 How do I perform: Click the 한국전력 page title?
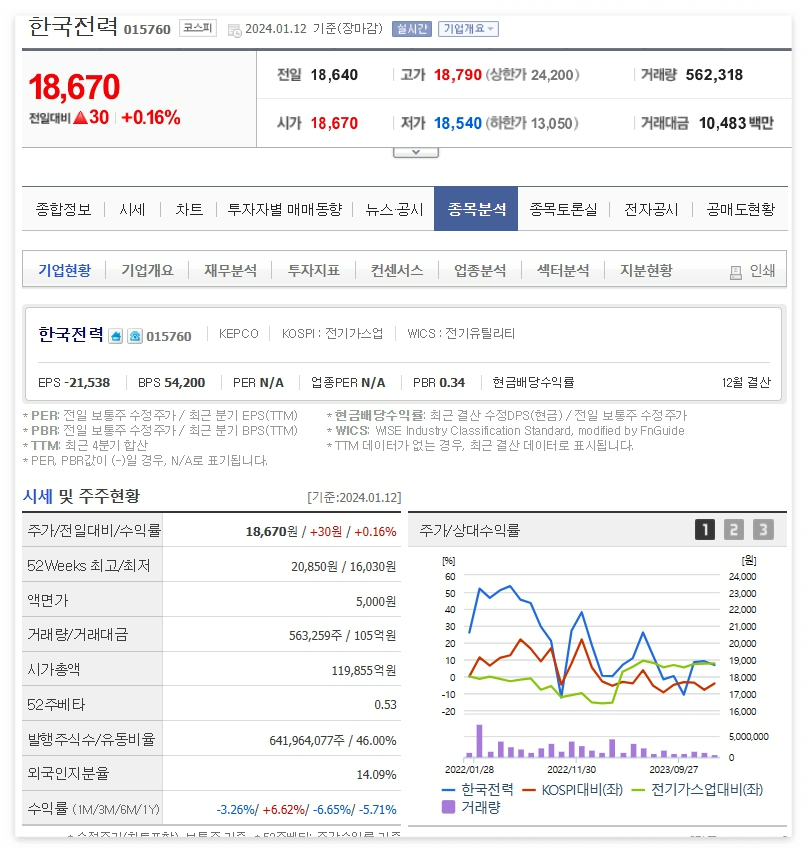coord(73,27)
